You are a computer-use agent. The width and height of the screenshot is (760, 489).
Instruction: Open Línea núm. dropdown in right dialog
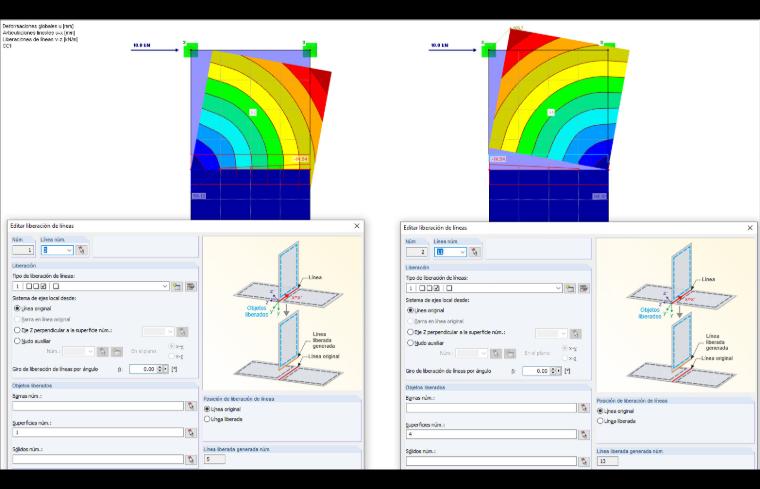coord(462,252)
